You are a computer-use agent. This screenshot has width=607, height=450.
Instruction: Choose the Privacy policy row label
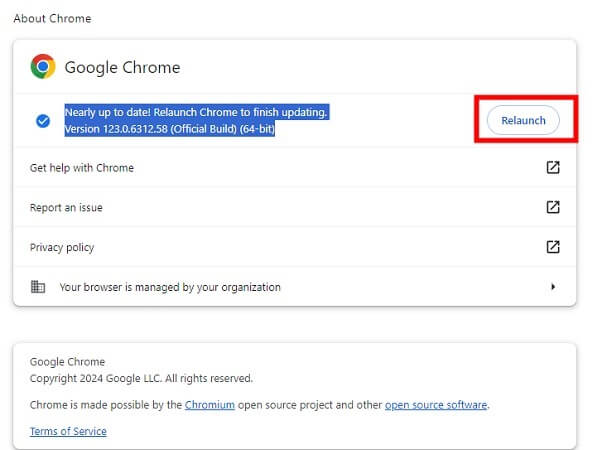pos(62,247)
